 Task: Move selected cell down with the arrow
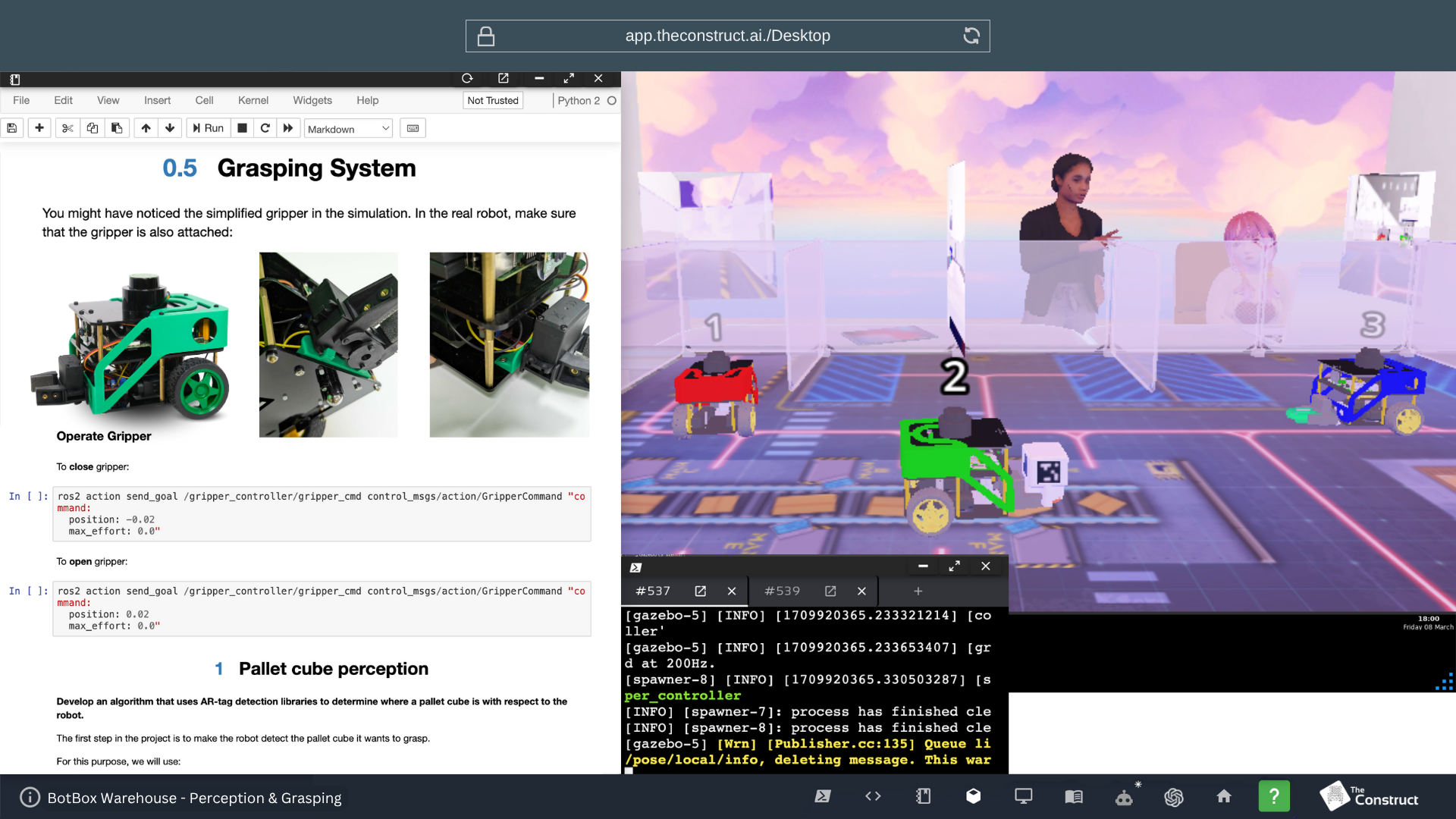[170, 128]
